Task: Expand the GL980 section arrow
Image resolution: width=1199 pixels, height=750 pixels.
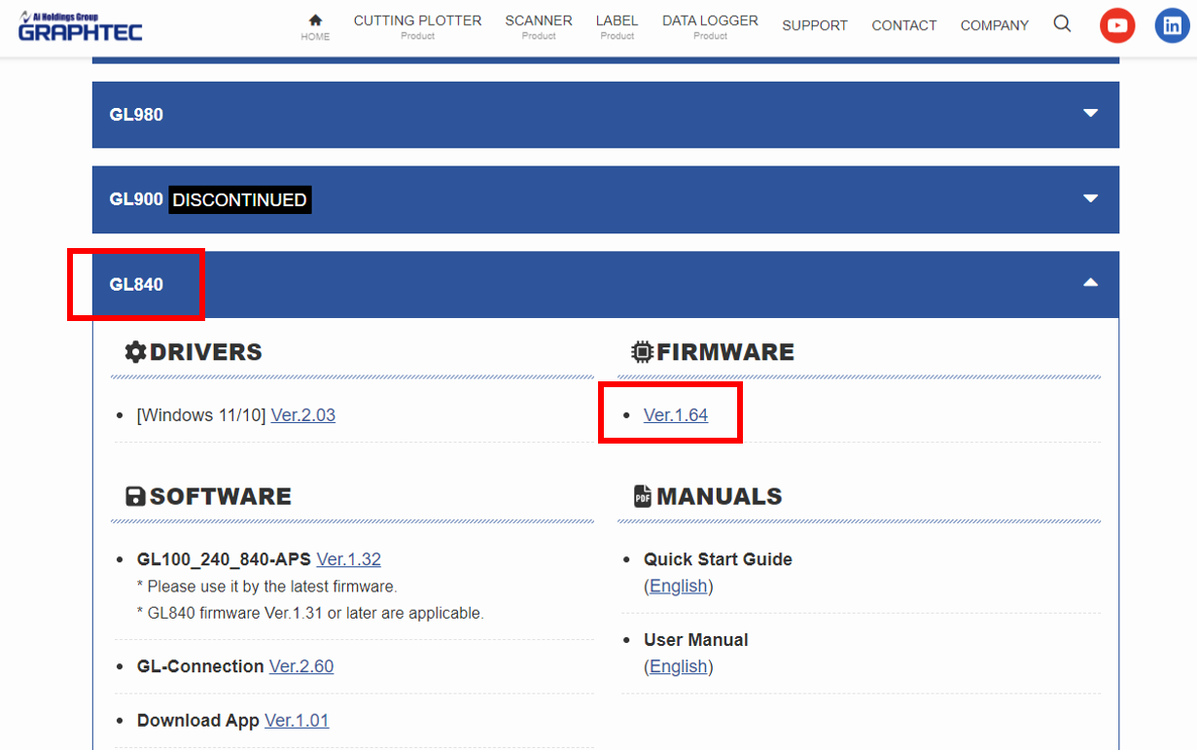Action: coord(1090,113)
